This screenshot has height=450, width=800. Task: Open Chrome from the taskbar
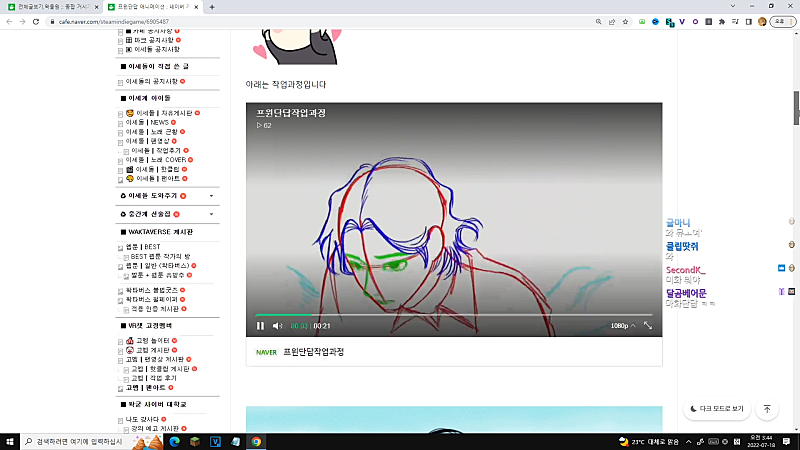pyautogui.click(x=256, y=442)
